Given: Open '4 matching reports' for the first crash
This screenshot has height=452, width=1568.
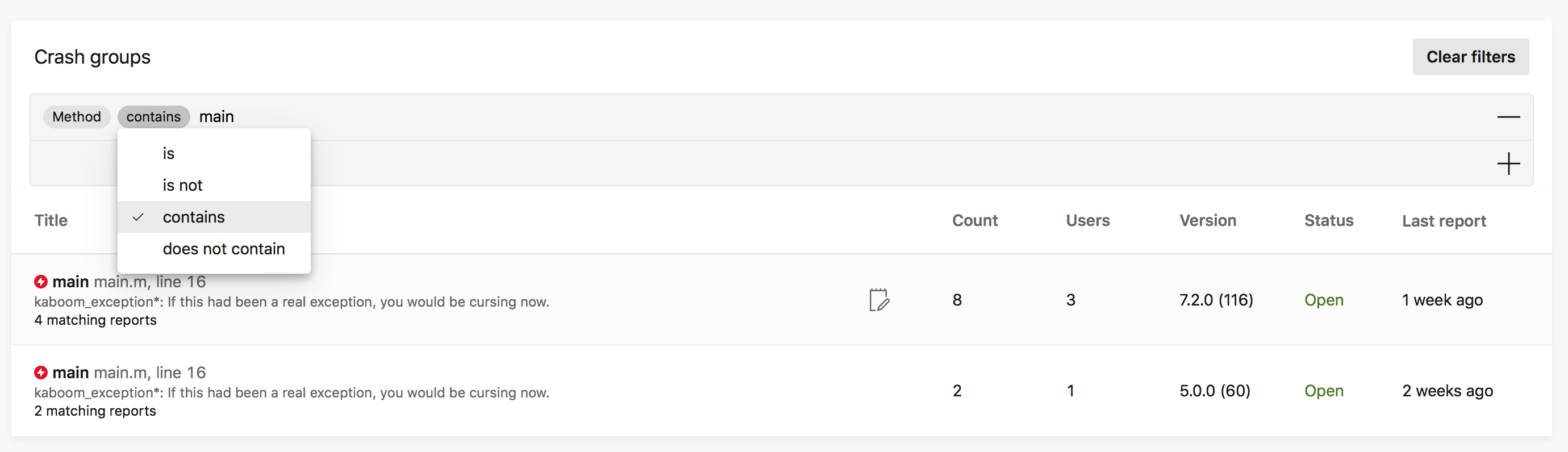Looking at the screenshot, I should (x=95, y=320).
